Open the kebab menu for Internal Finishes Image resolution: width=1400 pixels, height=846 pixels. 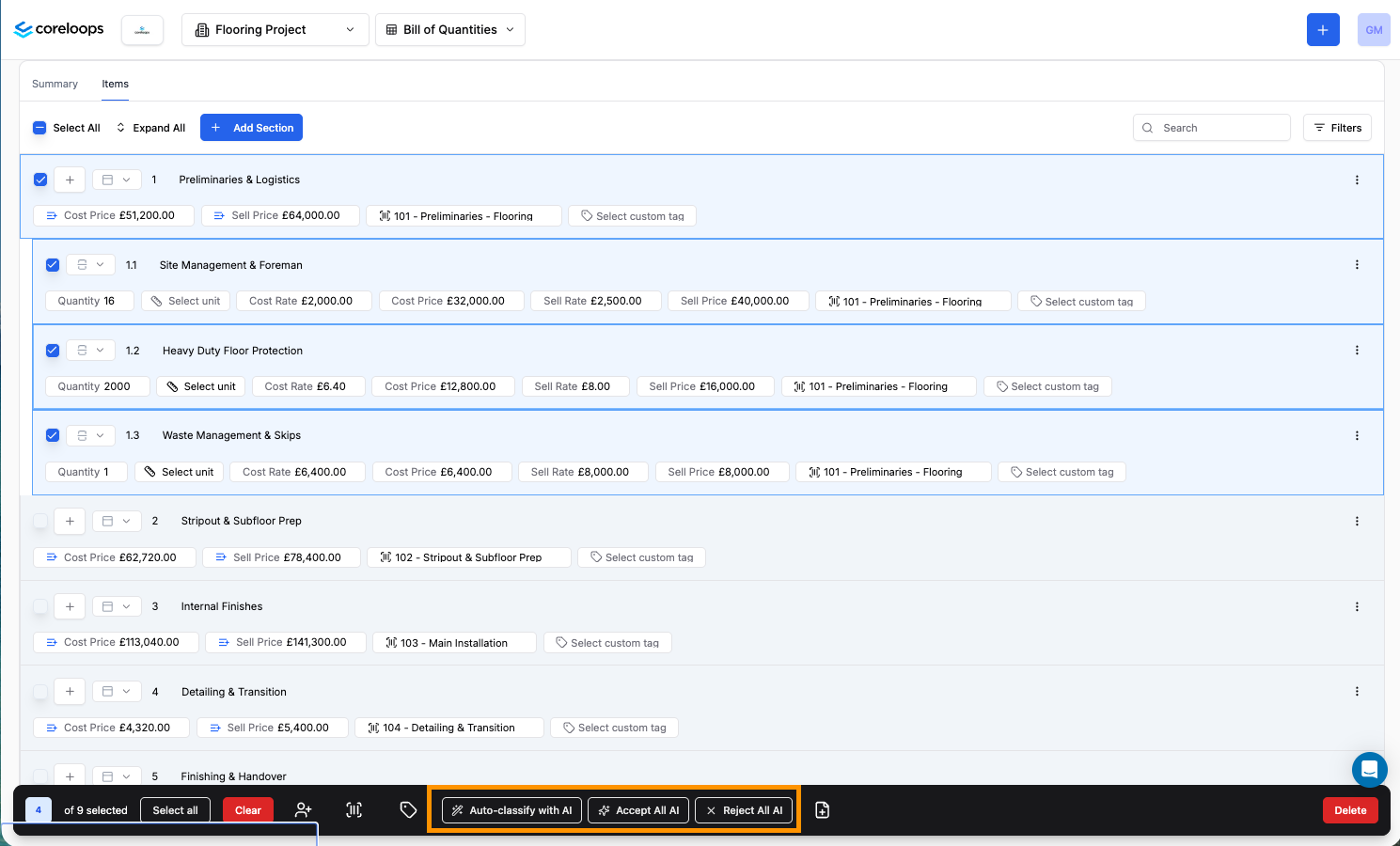tap(1357, 606)
